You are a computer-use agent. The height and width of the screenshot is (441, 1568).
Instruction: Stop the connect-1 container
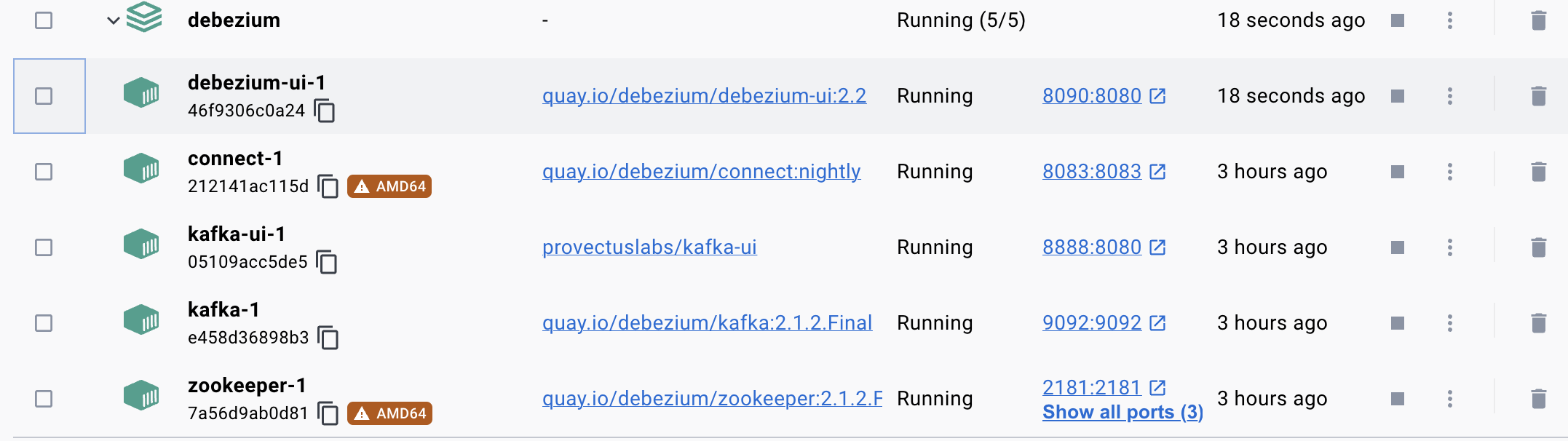point(1397,172)
